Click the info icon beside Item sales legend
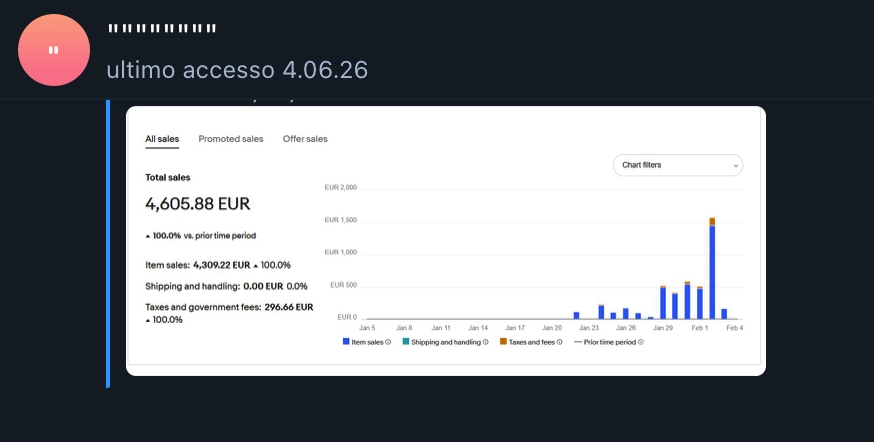This screenshot has height=442, width=874. [388, 342]
